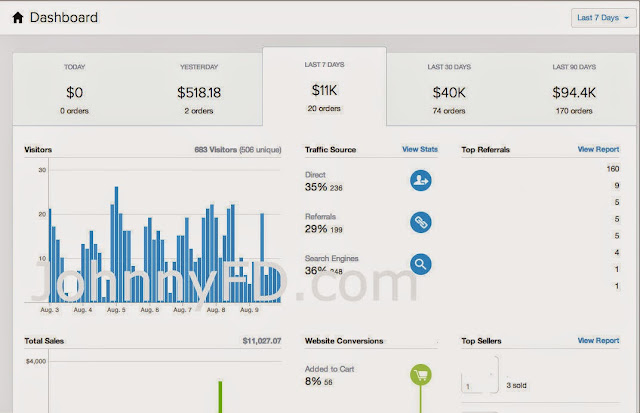Click the referral count 9
Viewport: 640px width, 413px height.
617,186
